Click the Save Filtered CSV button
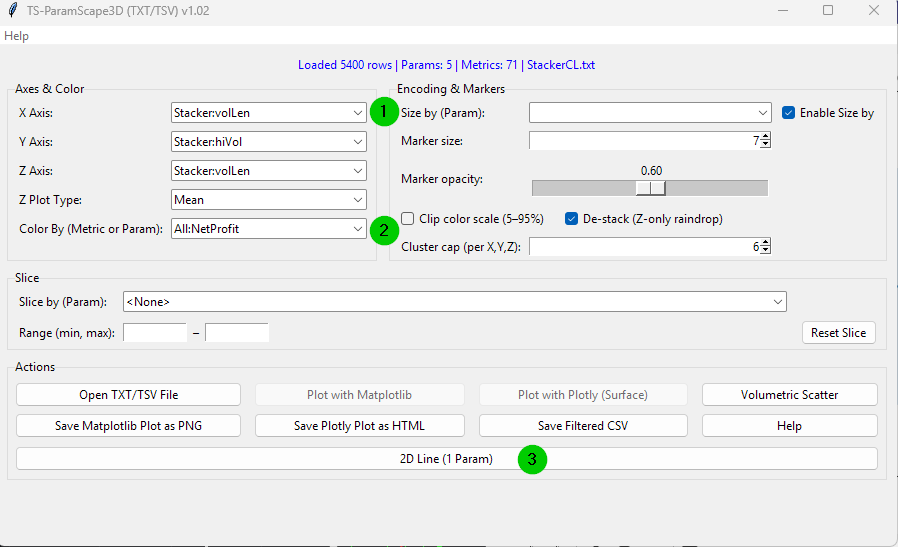Screen dimensions: 898x547 pos(583,426)
